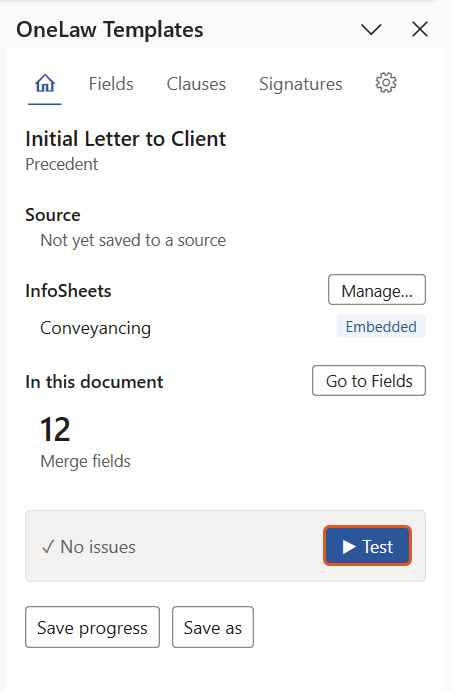Click the Merge fields label
Viewport: 452px width, 691px height.
click(85, 461)
